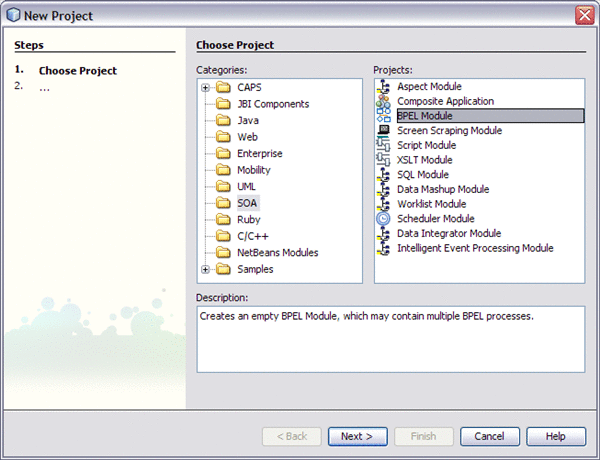Click the Composite Application project icon
The width and height of the screenshot is (600, 460).
coord(383,101)
